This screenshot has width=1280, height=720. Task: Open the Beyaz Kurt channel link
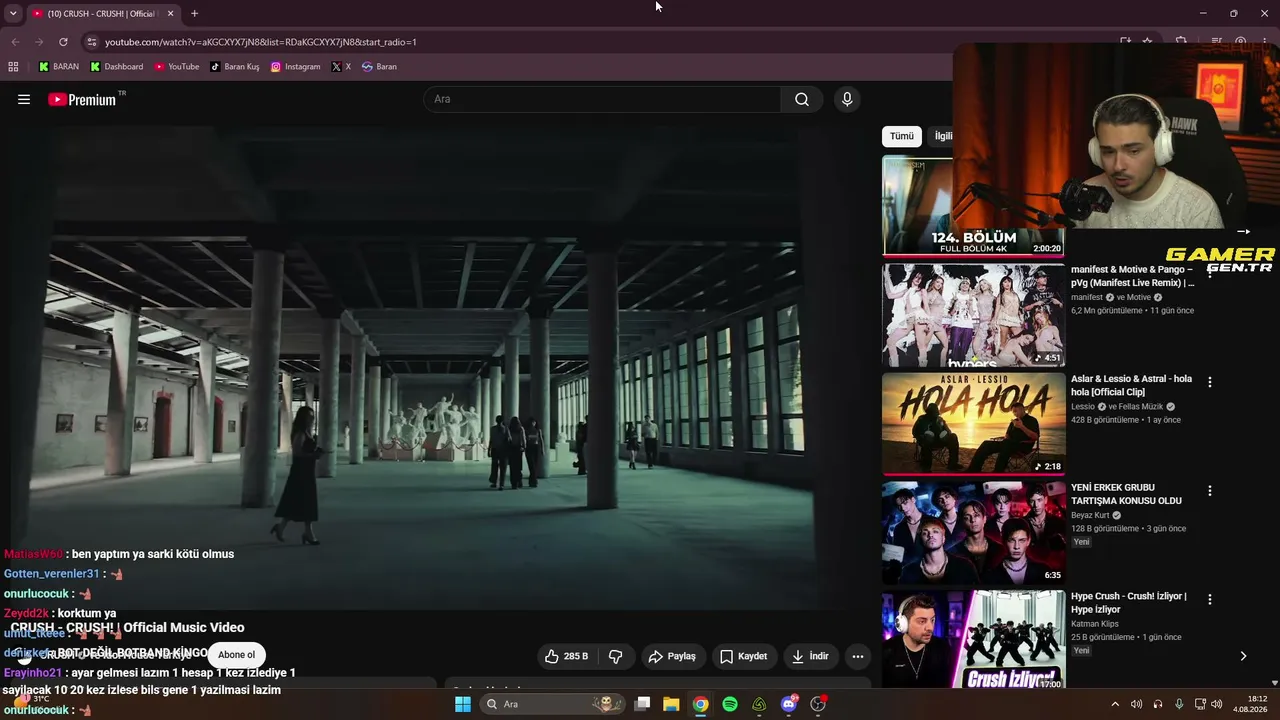point(1090,516)
